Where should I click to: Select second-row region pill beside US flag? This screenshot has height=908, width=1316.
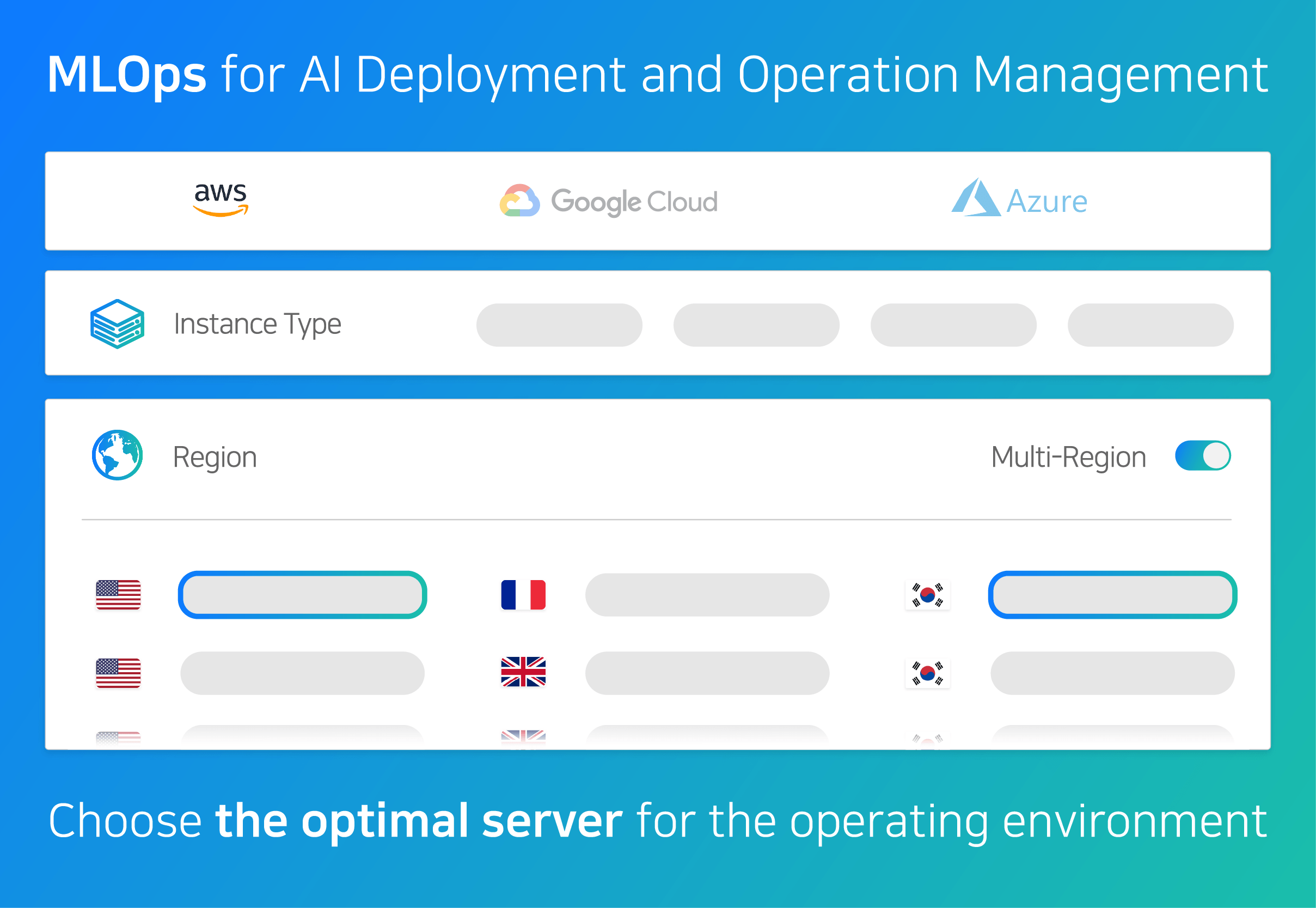click(303, 673)
